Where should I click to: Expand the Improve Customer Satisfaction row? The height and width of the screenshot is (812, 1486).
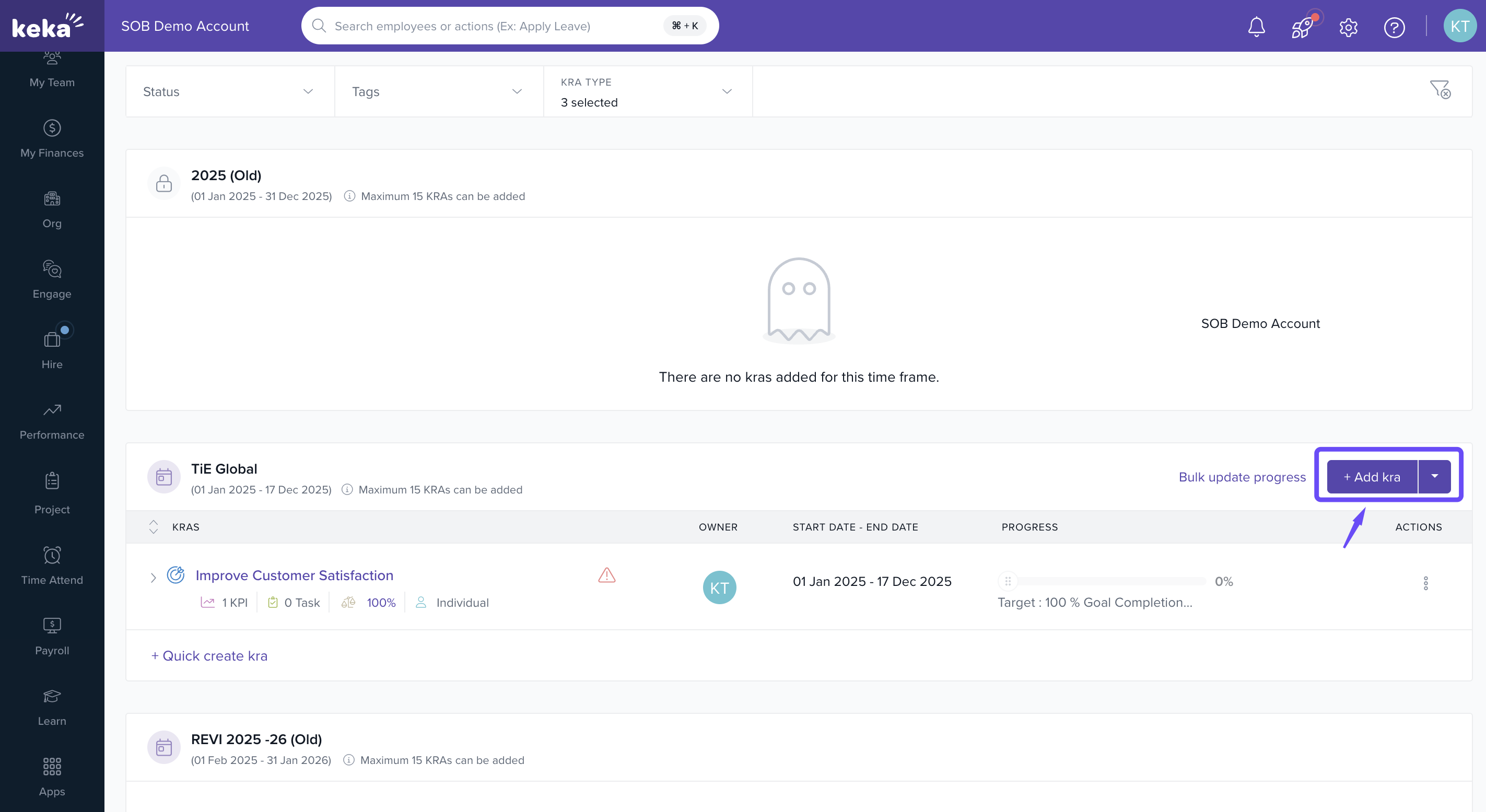[x=153, y=578]
